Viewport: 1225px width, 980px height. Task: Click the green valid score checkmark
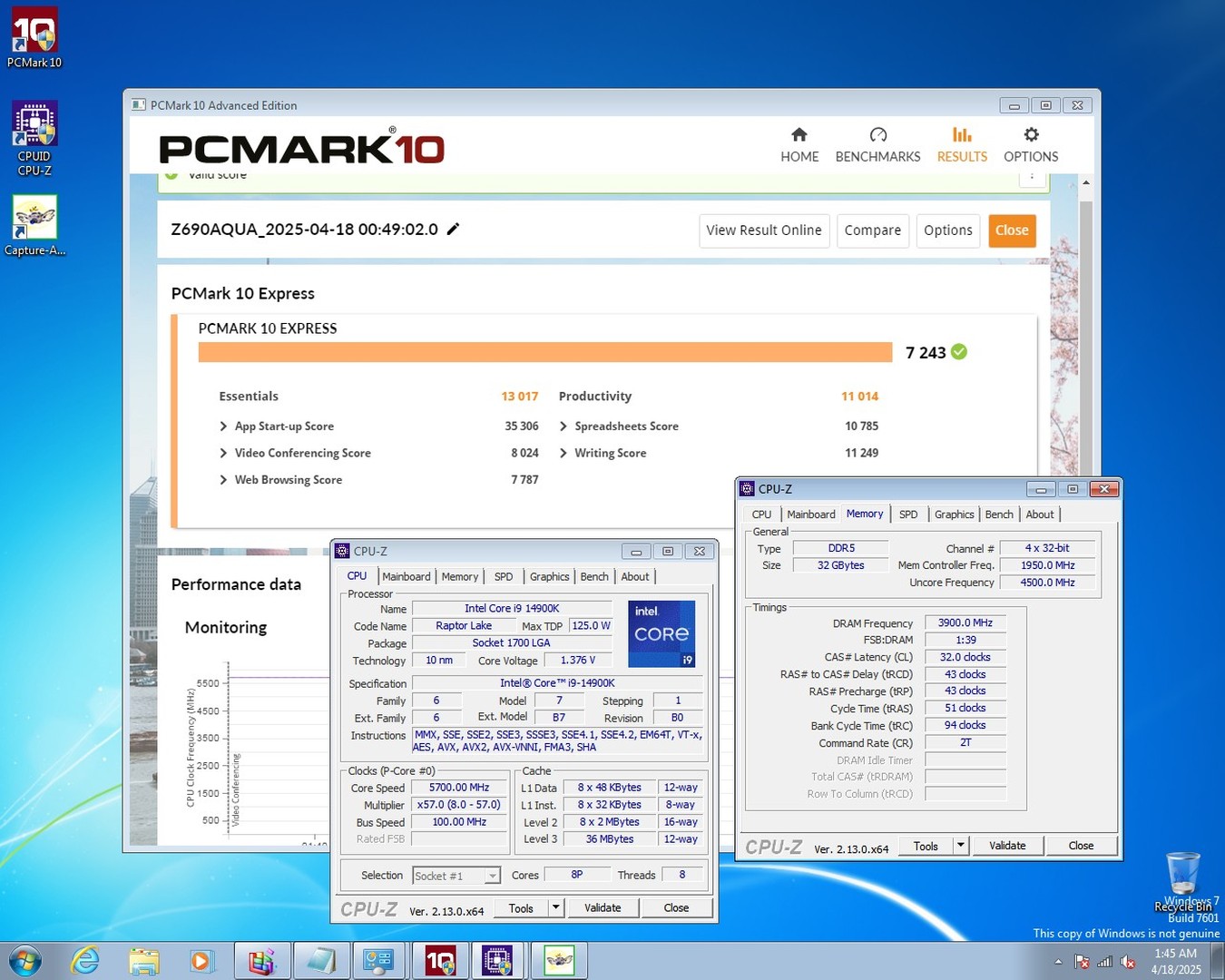(x=959, y=352)
